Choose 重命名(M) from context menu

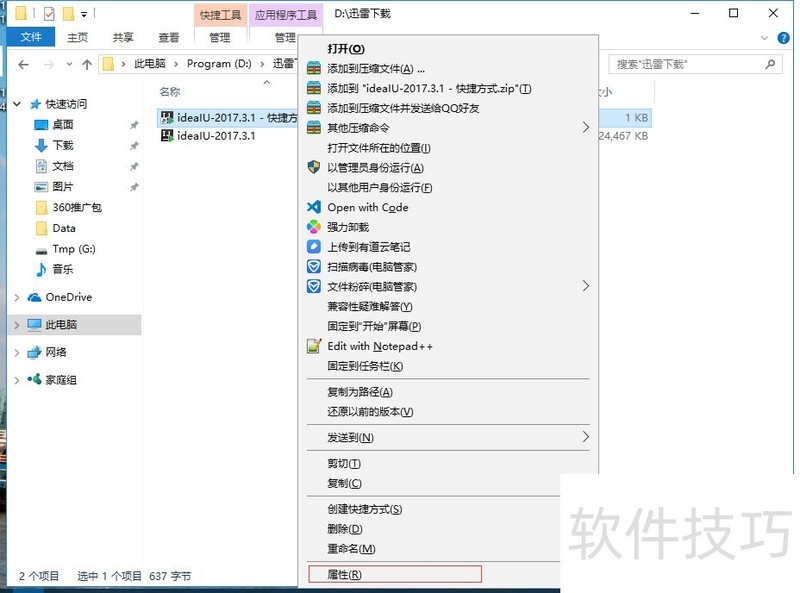tap(351, 549)
